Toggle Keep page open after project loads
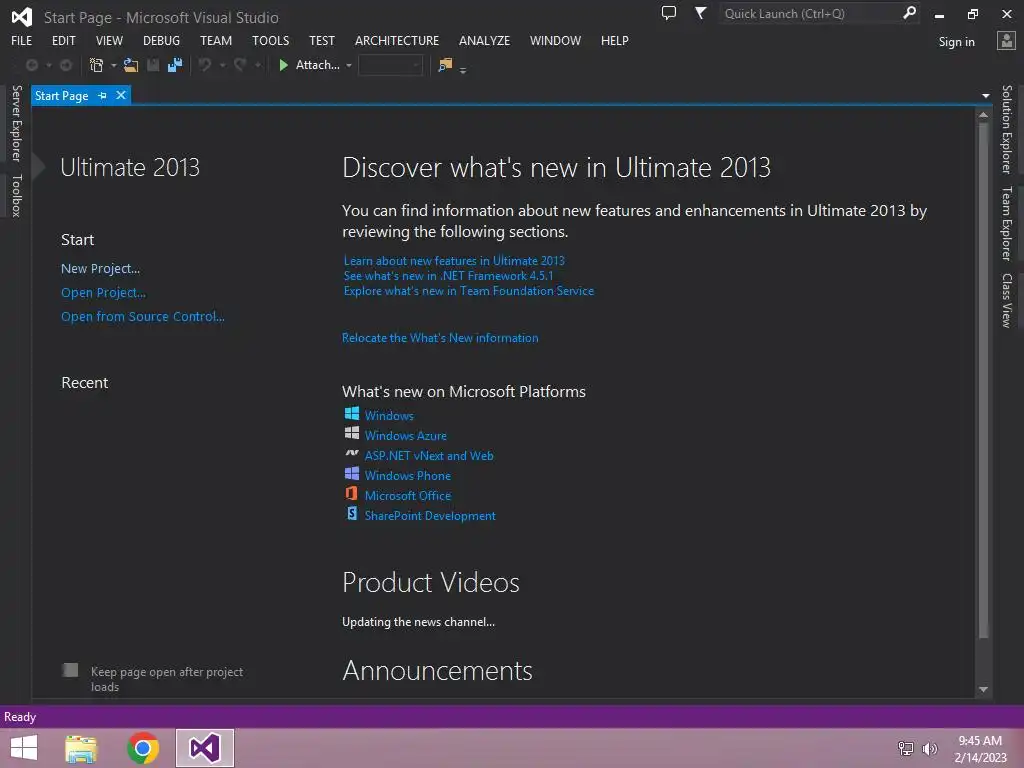1024x768 pixels. click(70, 670)
